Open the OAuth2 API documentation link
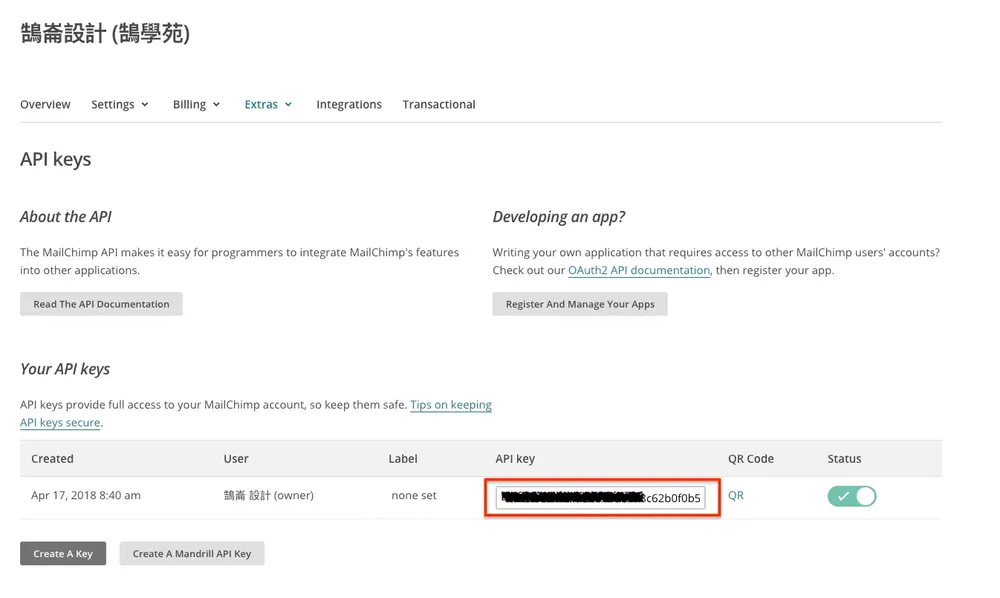 [x=639, y=270]
